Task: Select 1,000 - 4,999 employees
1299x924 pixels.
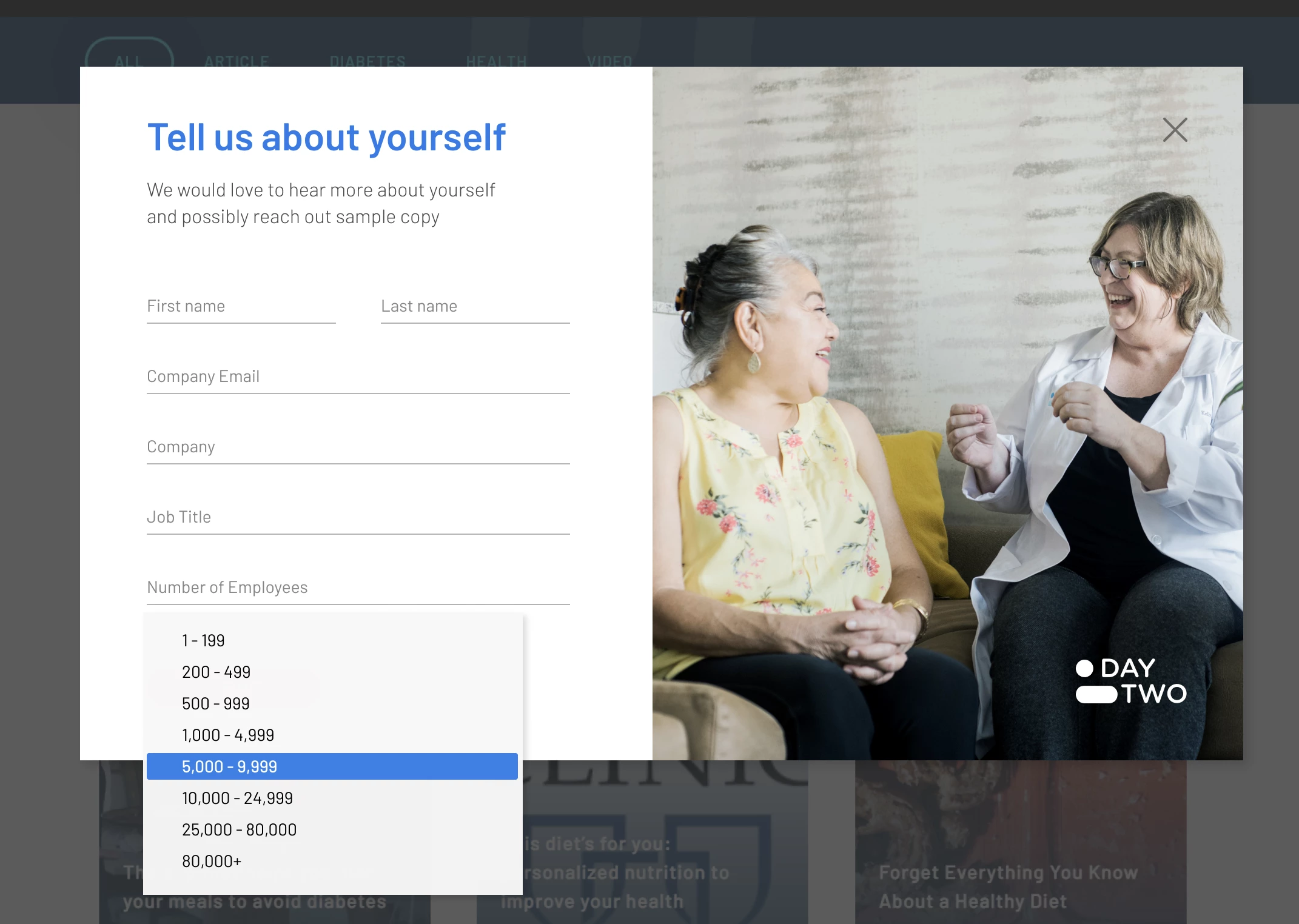Action: pos(228,735)
